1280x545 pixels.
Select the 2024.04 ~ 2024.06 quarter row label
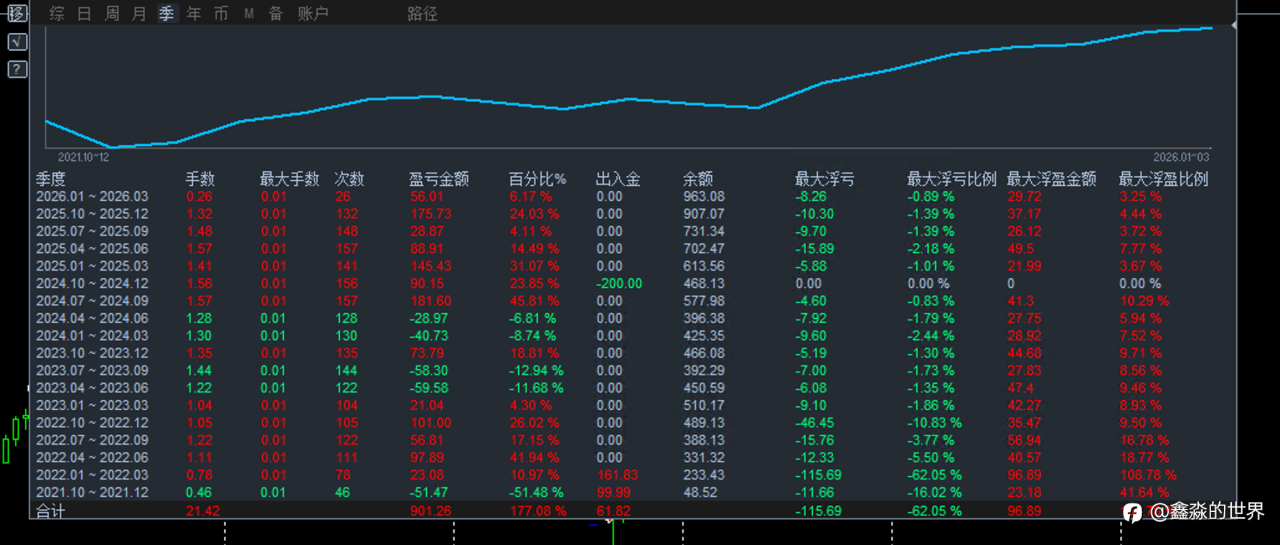[92, 318]
